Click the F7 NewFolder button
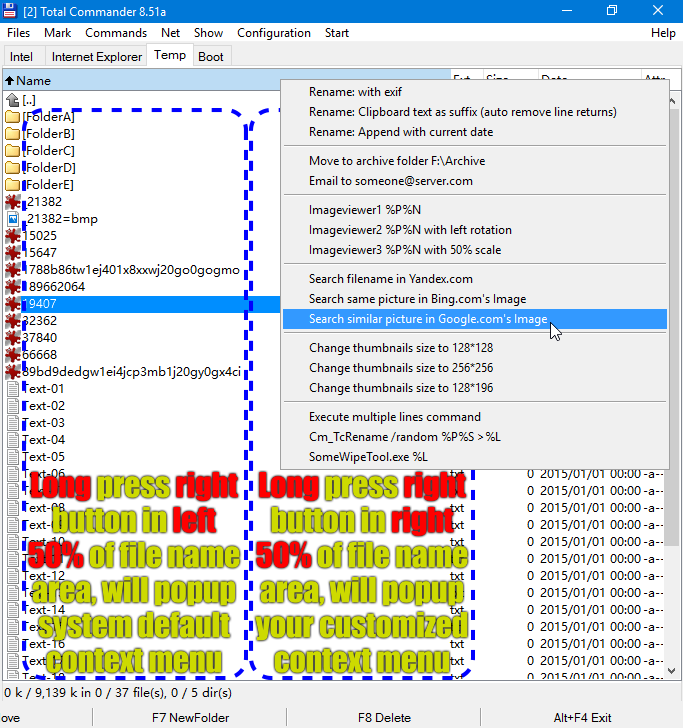The width and height of the screenshot is (683, 728). click(190, 718)
